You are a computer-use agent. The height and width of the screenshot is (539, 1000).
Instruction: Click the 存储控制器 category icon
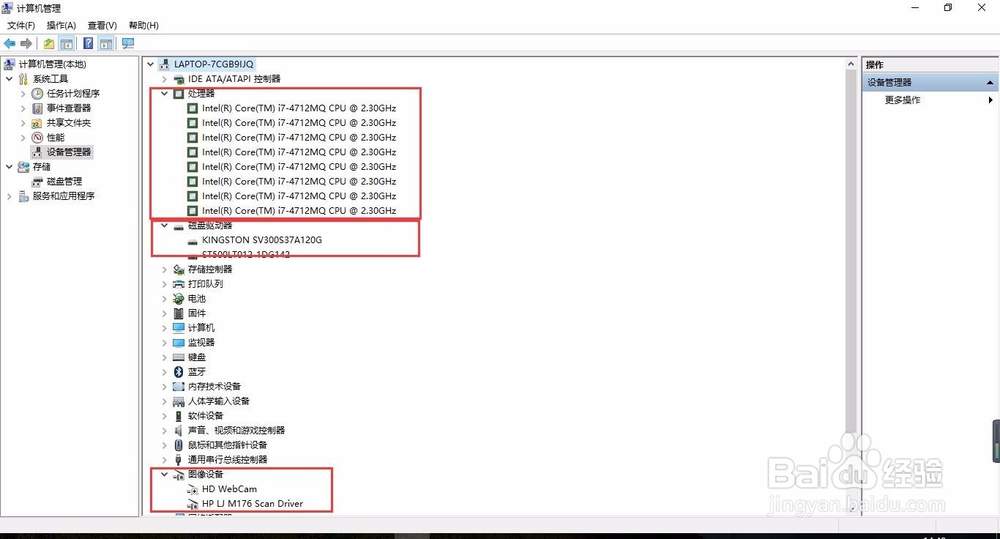click(x=179, y=269)
